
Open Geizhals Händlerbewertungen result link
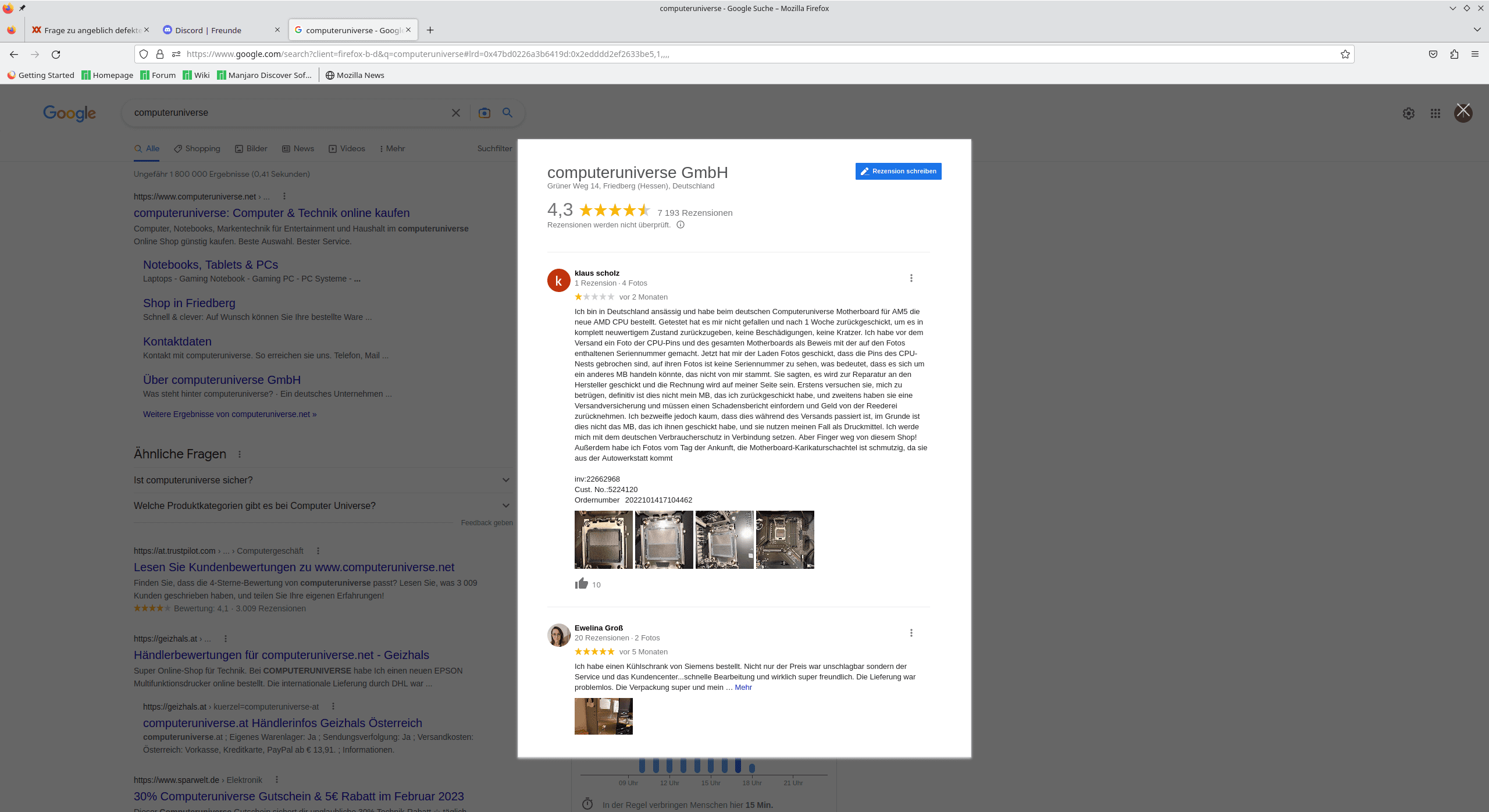point(282,655)
